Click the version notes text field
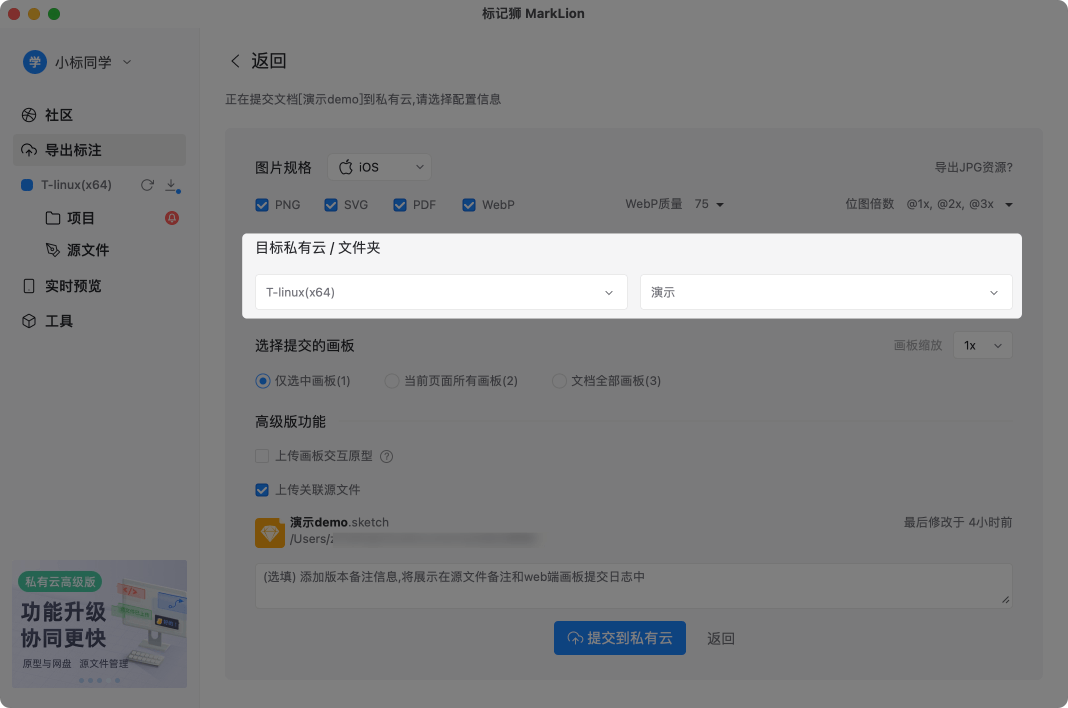The height and width of the screenshot is (708, 1068). point(632,585)
